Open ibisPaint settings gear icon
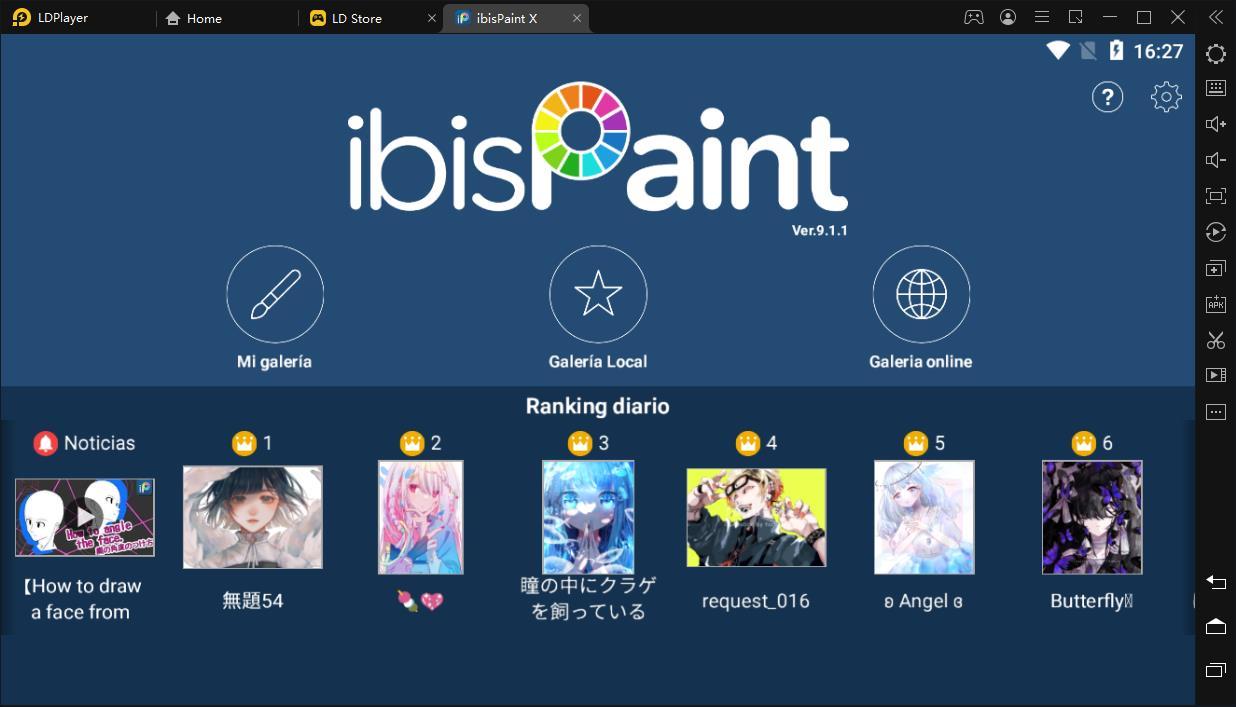This screenshot has height=707, width=1236. pos(1166,97)
